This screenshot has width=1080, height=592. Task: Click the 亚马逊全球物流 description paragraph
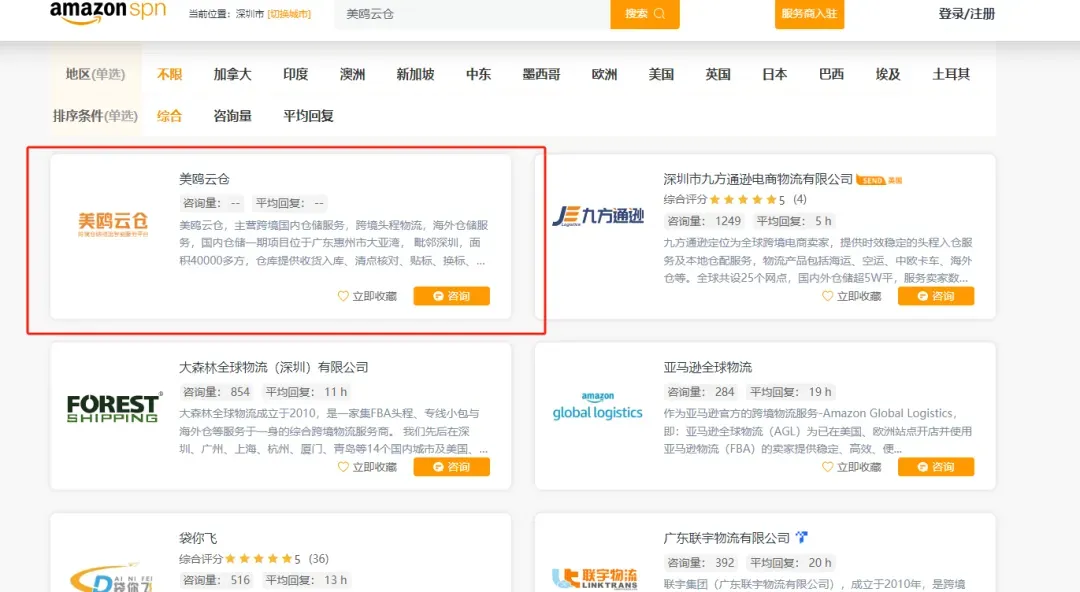tap(818, 431)
